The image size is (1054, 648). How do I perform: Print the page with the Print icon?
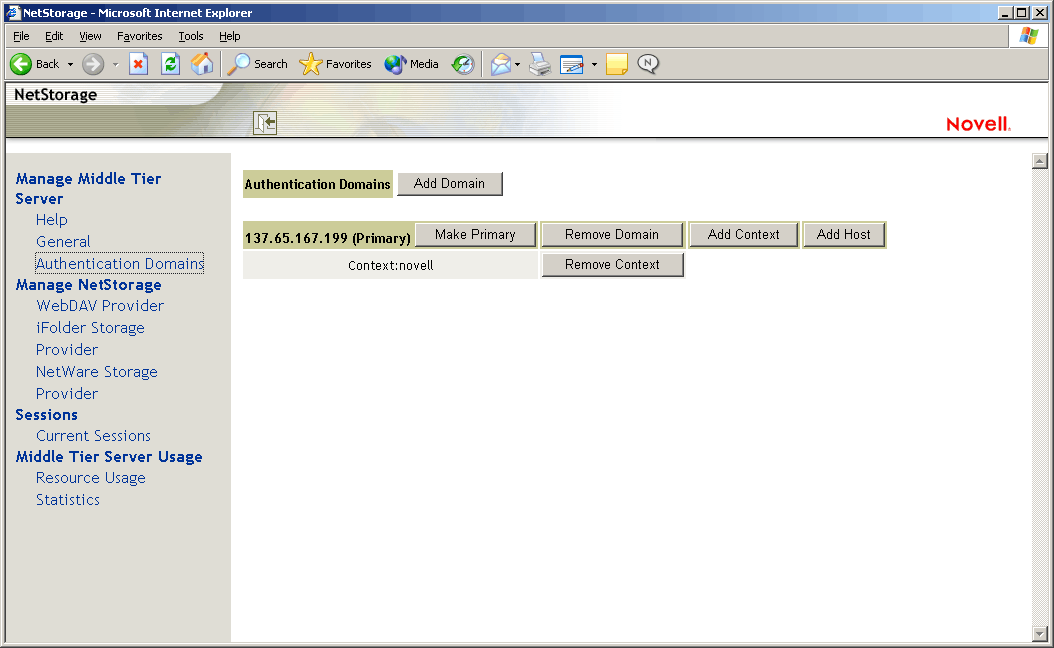[539, 64]
